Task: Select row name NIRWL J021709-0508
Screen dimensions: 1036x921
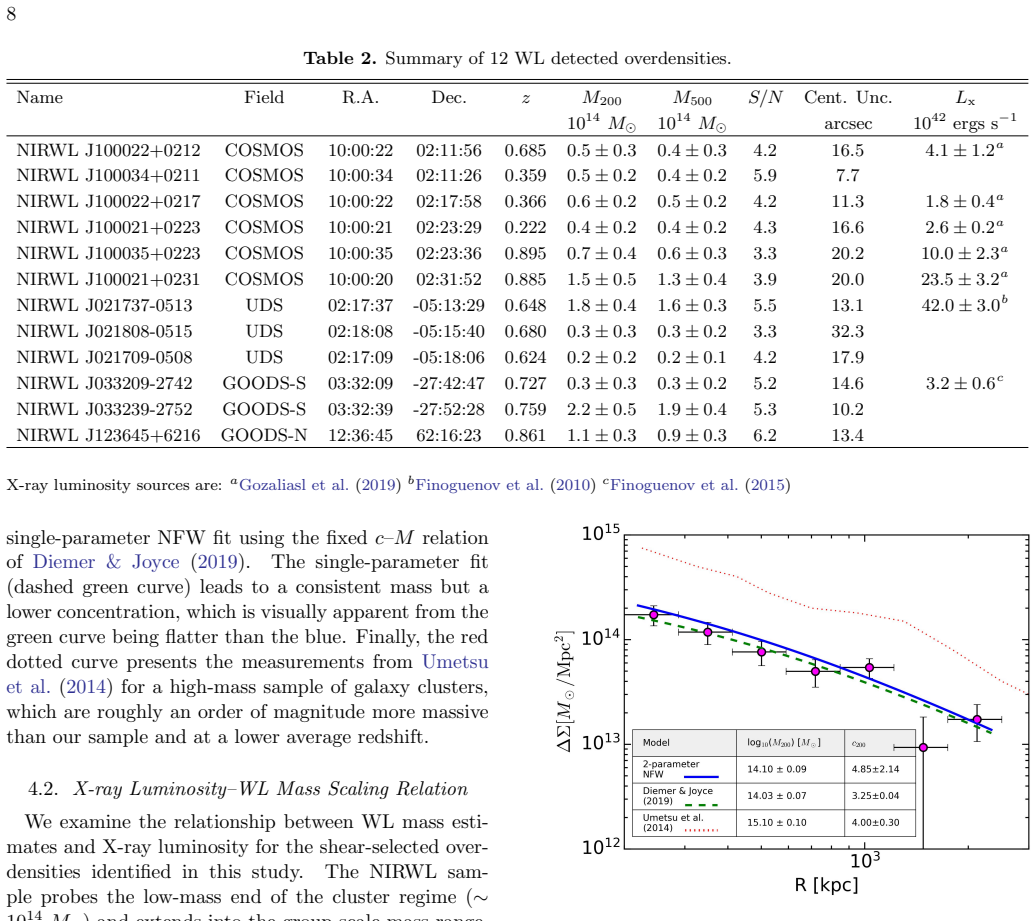Action: click(104, 357)
